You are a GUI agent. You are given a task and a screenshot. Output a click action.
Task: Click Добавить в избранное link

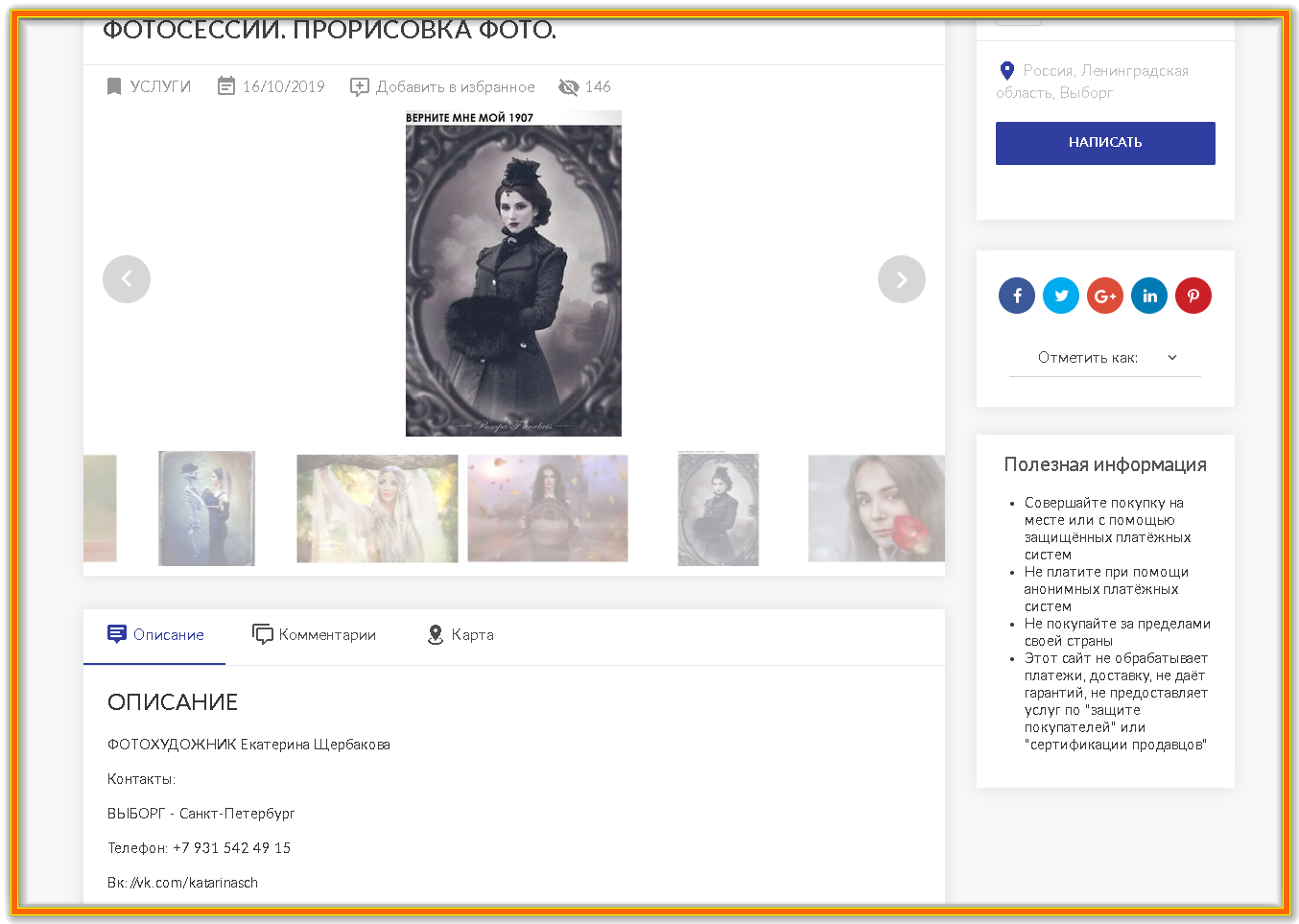(x=456, y=87)
